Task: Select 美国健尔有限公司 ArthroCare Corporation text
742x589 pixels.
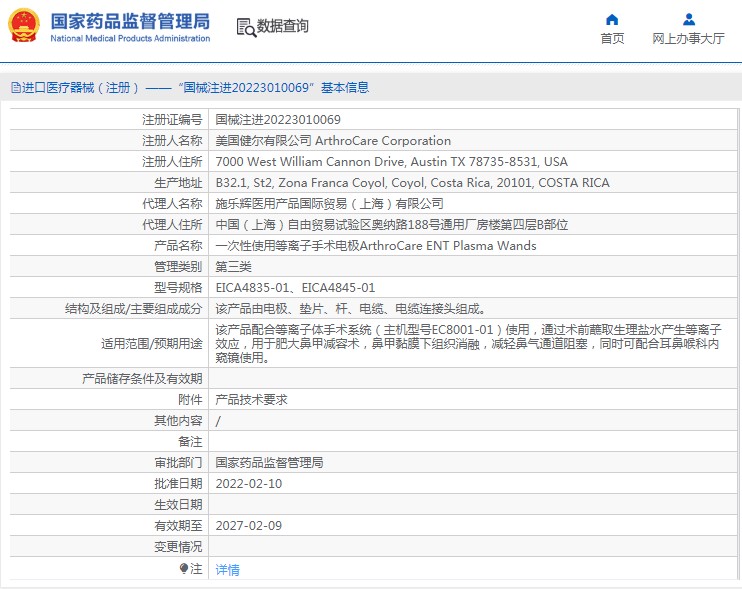Action: 333,141
